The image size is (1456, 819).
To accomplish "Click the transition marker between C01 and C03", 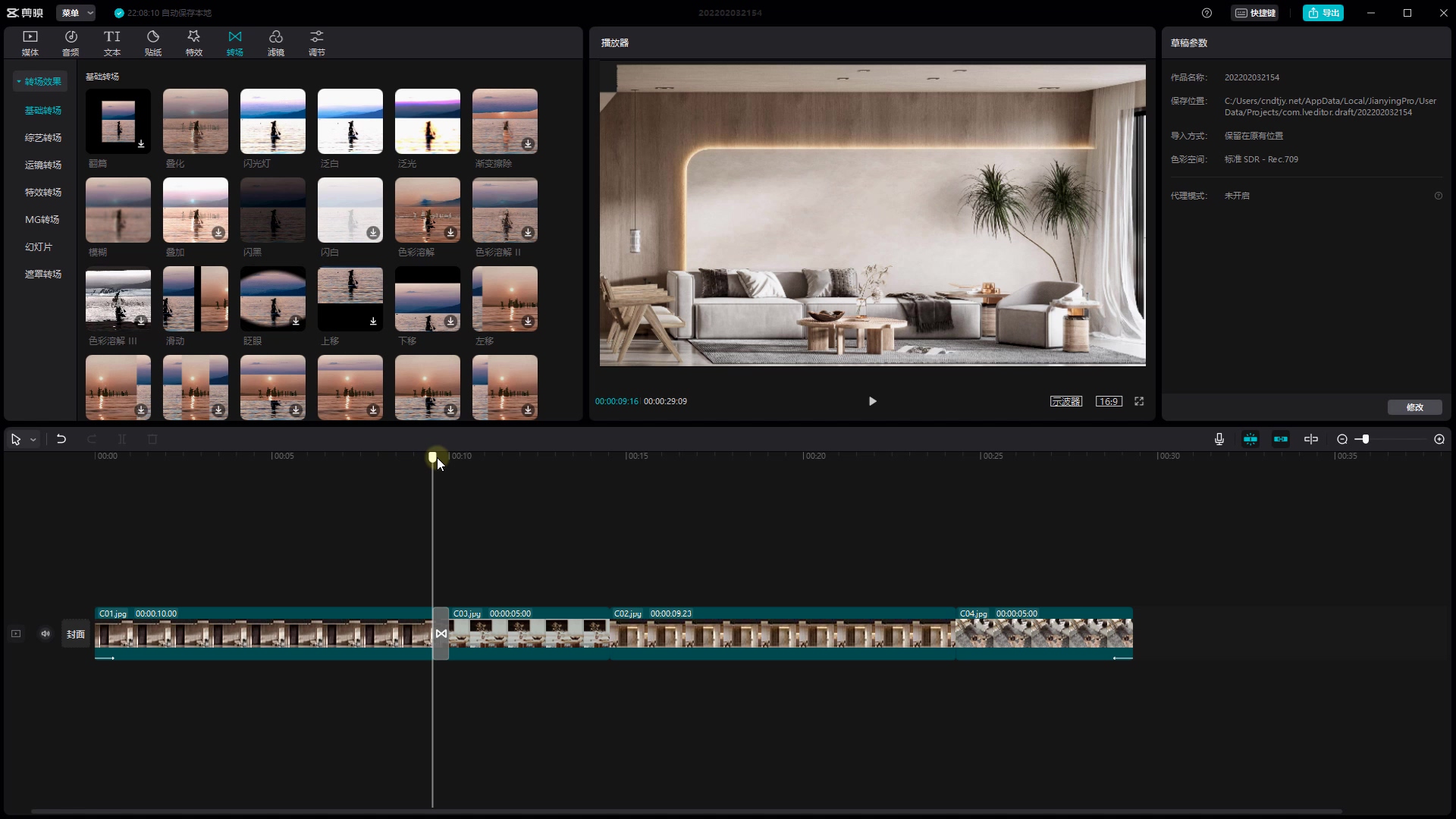I will tap(441, 633).
